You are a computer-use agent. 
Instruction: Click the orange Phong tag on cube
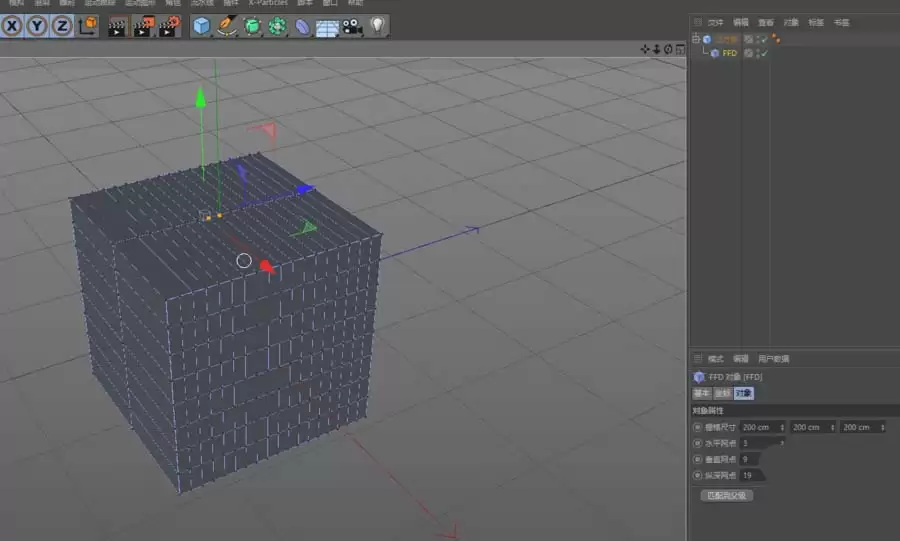[x=776, y=38]
